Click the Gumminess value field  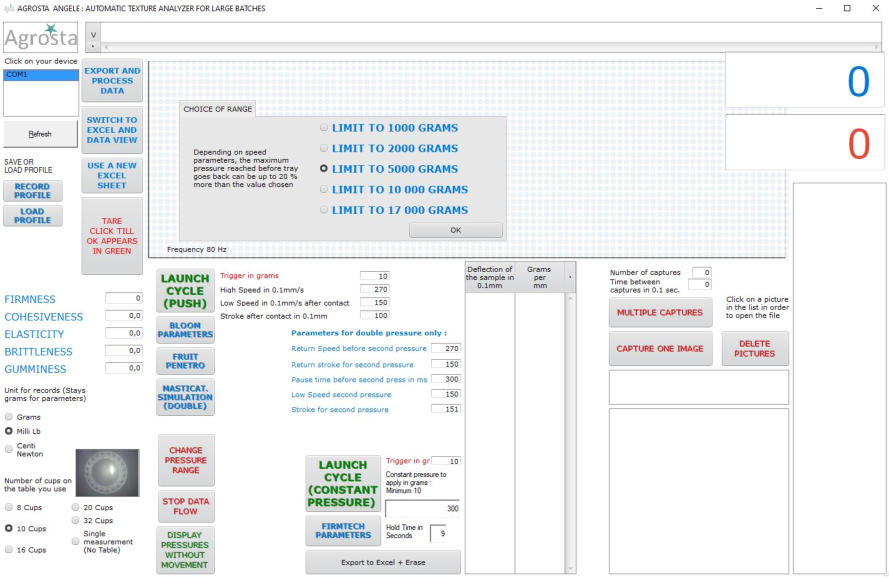tap(124, 368)
